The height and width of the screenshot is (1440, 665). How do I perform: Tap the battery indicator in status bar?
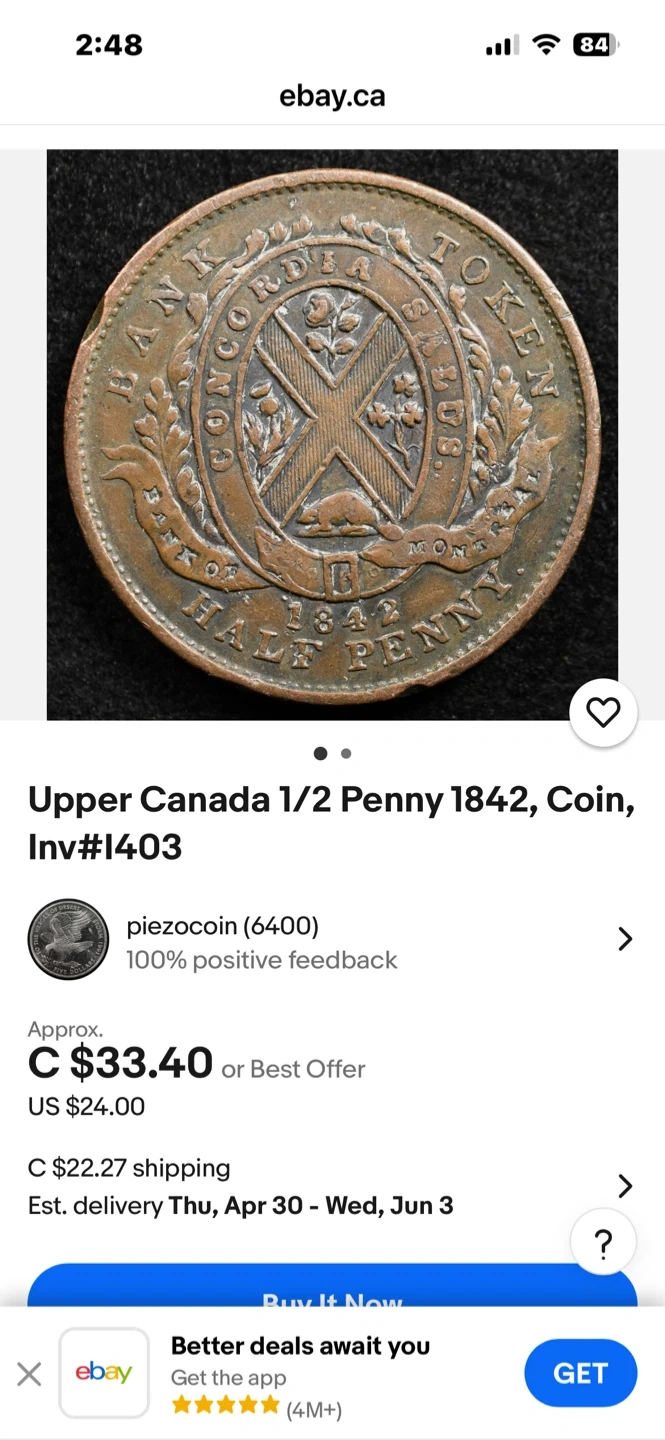(x=596, y=45)
